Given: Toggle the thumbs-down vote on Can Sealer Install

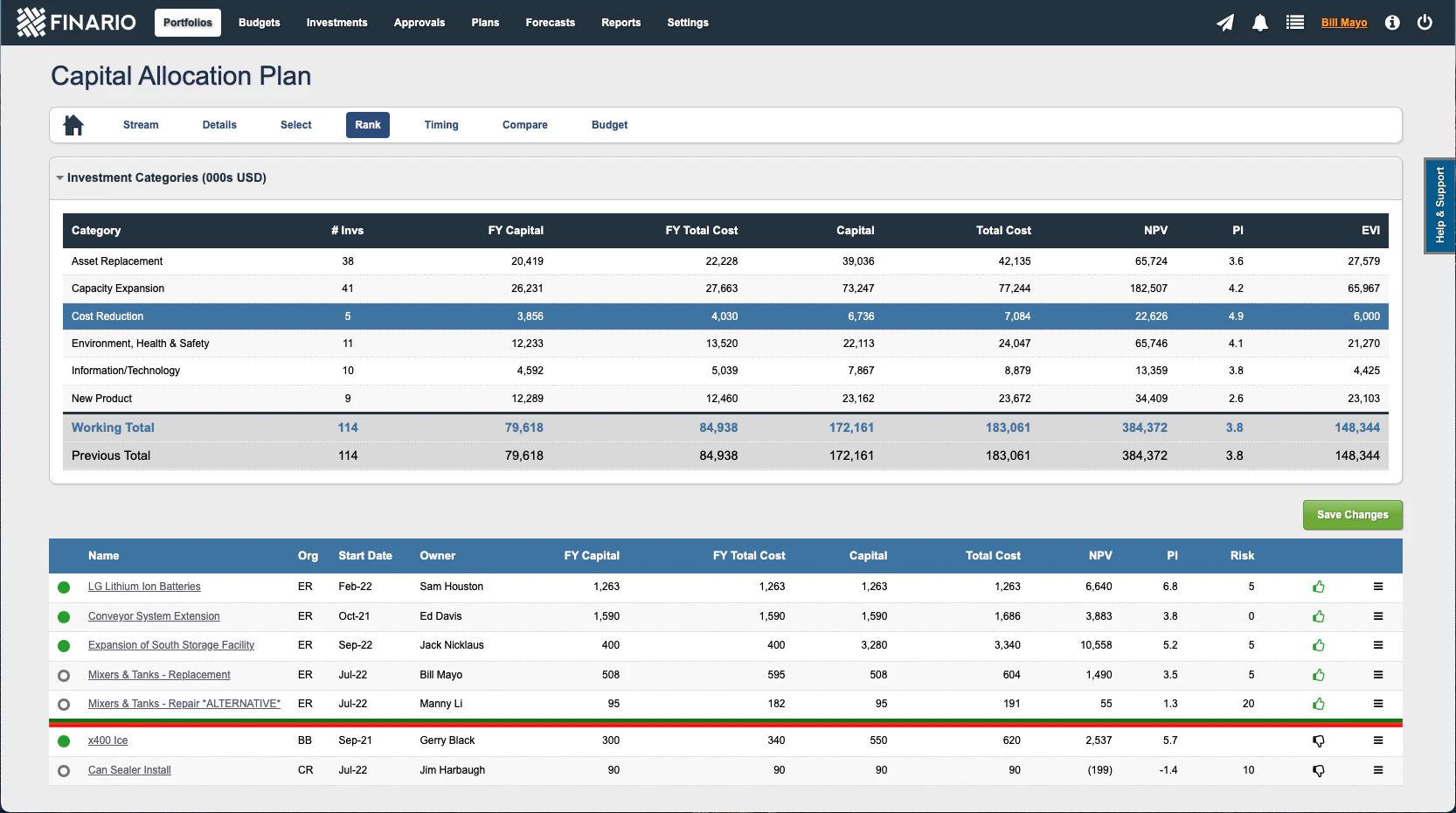Looking at the screenshot, I should click(1319, 770).
